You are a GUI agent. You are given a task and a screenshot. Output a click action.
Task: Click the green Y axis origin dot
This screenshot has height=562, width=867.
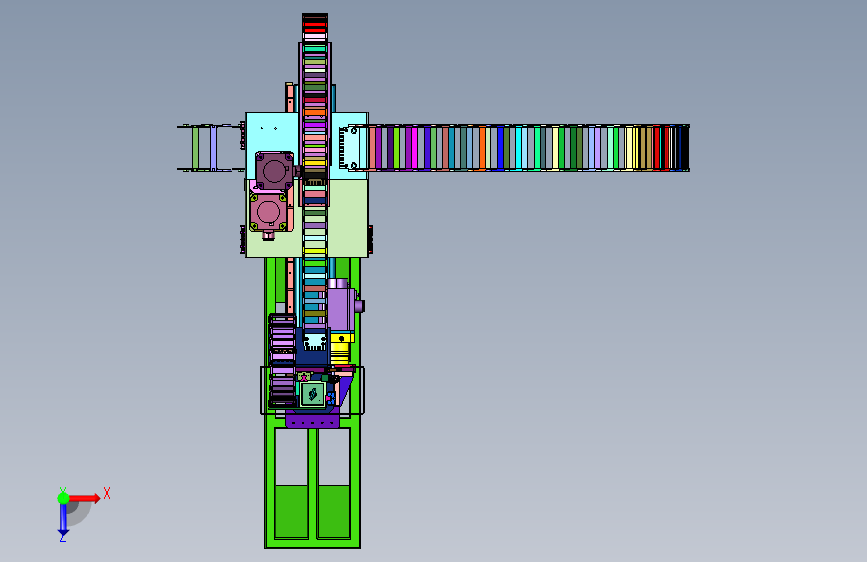[x=63, y=498]
